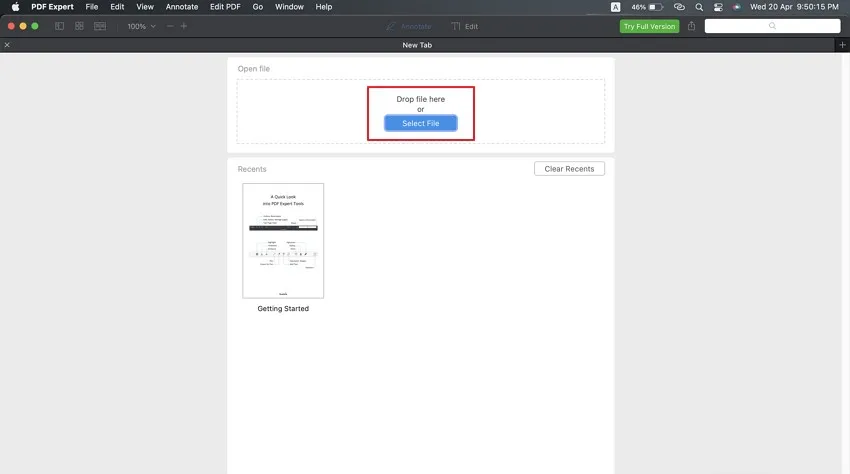Click the Getting Started file name
This screenshot has height=474, width=850.
(x=283, y=309)
